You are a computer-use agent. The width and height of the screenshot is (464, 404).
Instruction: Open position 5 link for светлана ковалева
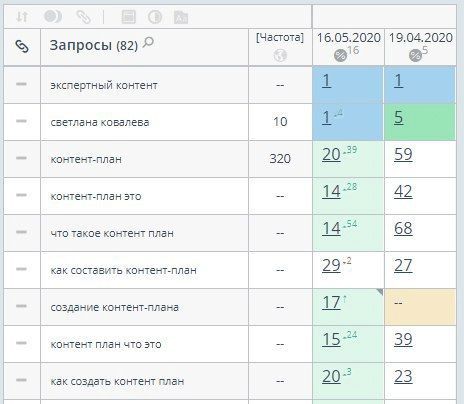[399, 118]
